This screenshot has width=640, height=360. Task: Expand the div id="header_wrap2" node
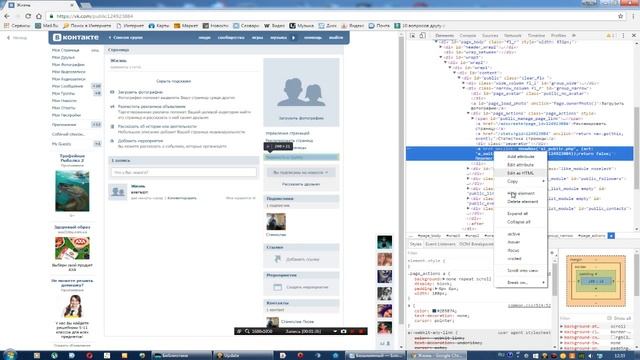[441, 47]
